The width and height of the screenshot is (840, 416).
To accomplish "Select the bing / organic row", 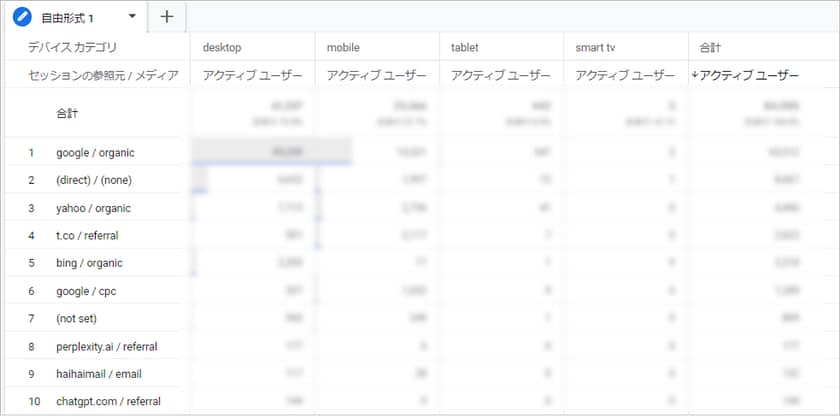I will [89, 263].
